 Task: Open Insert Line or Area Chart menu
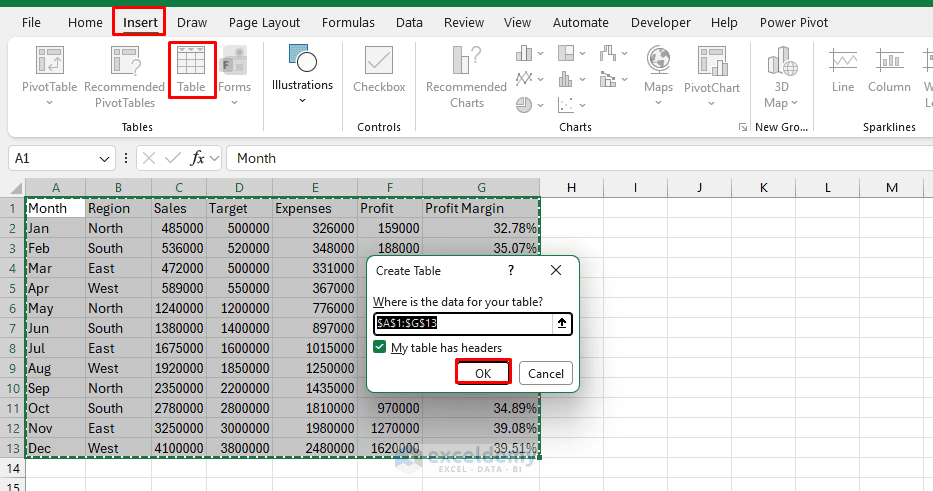[530, 79]
